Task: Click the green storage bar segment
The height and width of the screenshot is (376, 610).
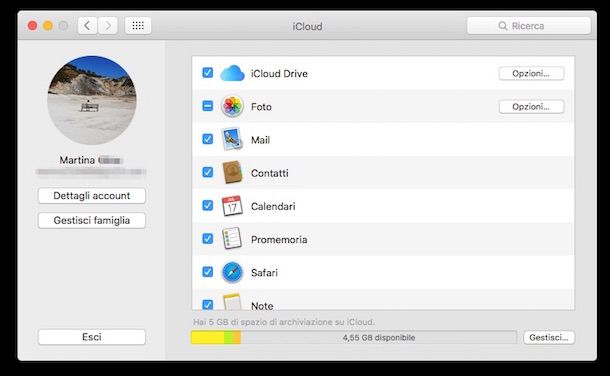Action: coord(229,338)
